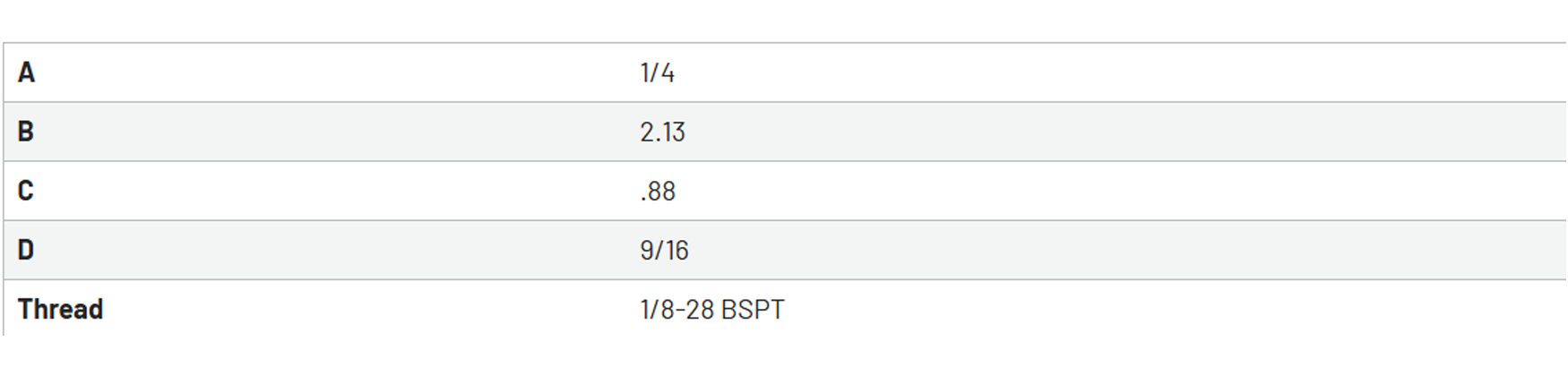Click the 1/8-28 portion of thread value

(x=677, y=309)
